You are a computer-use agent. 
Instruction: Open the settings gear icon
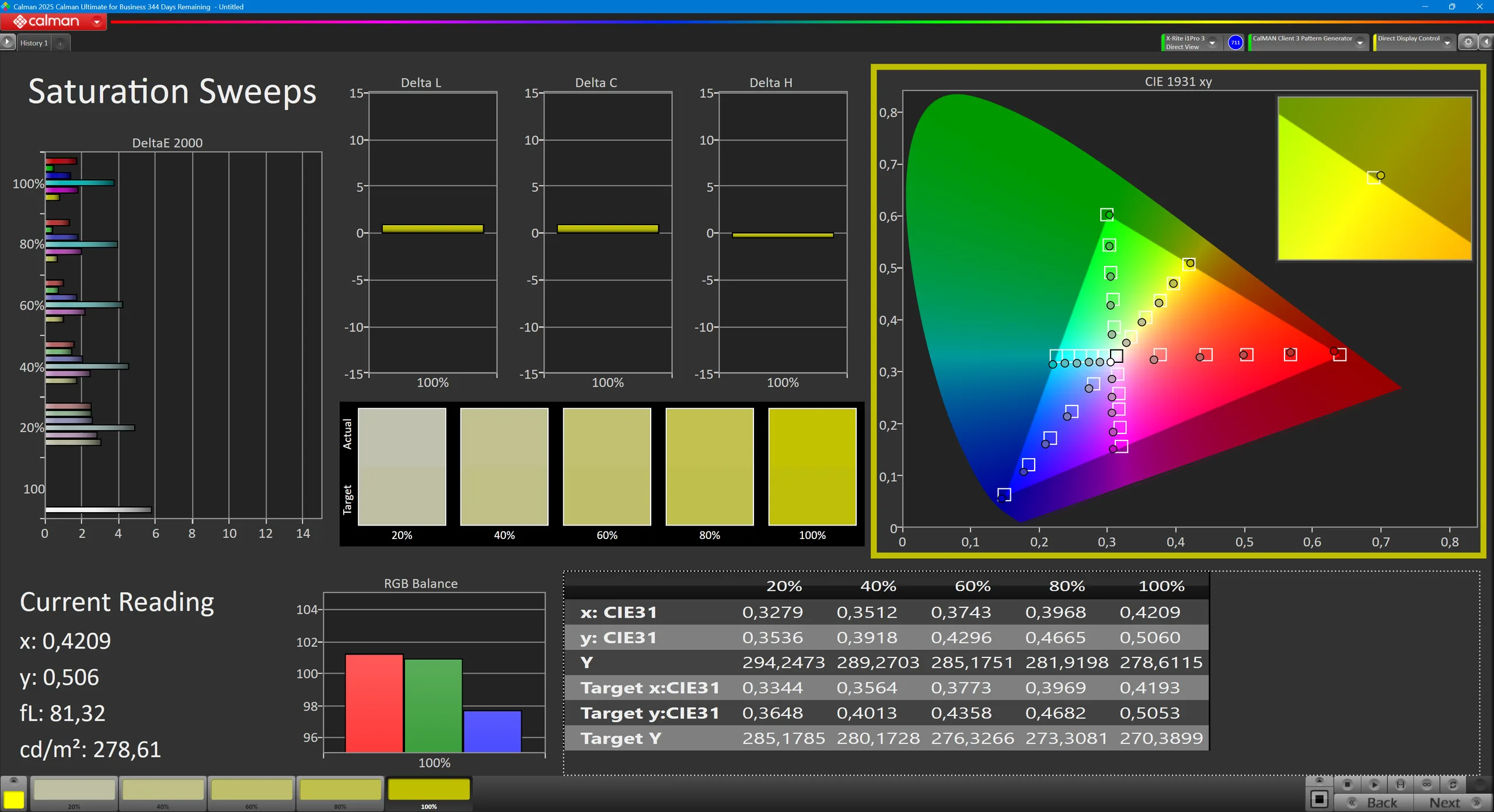tap(1468, 43)
